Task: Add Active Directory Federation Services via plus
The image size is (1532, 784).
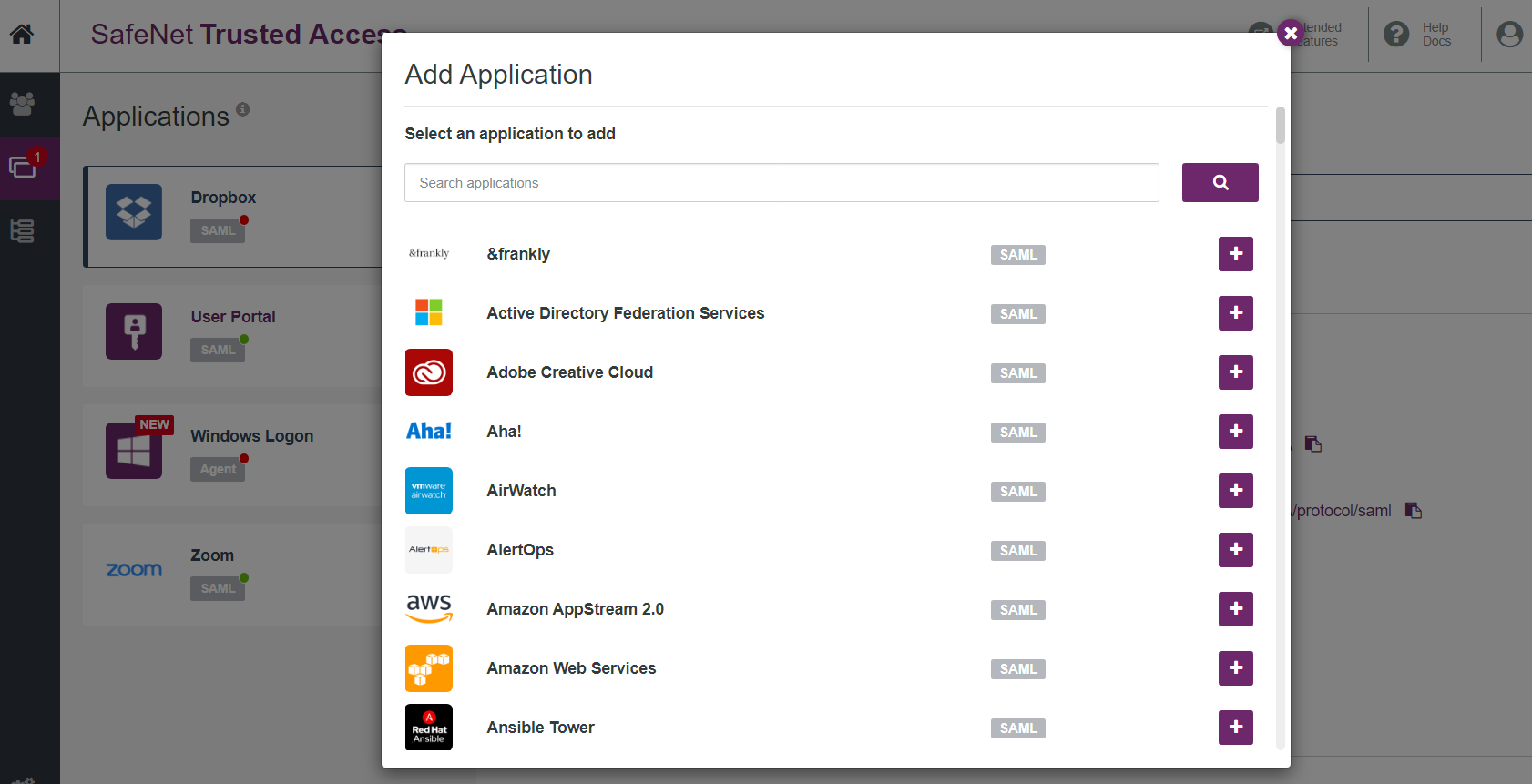Action: click(1235, 313)
